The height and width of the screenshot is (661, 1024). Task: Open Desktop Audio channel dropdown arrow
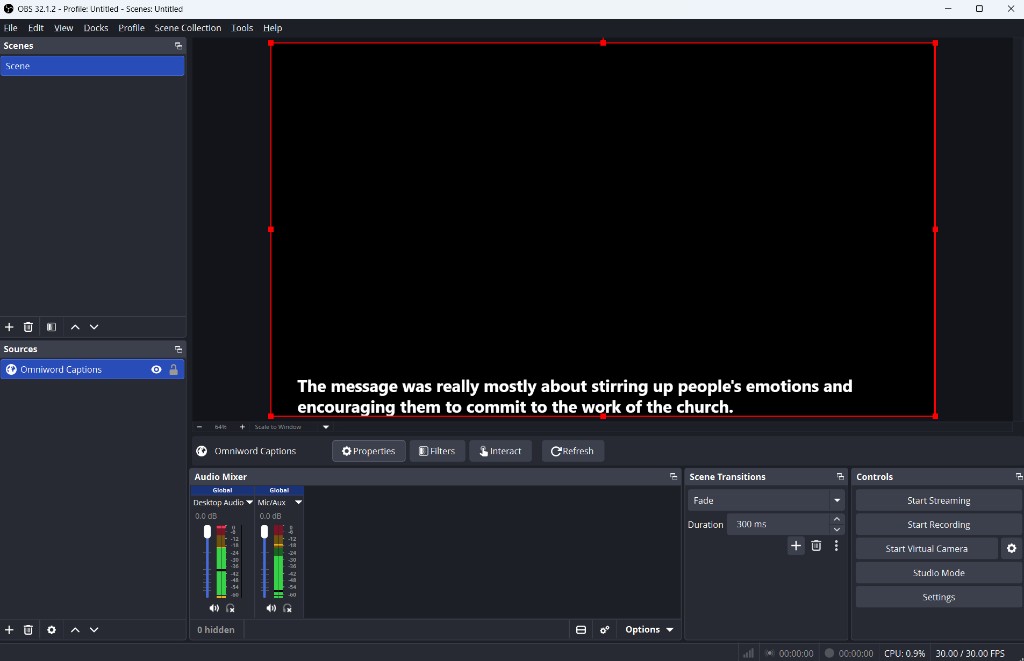pos(249,503)
